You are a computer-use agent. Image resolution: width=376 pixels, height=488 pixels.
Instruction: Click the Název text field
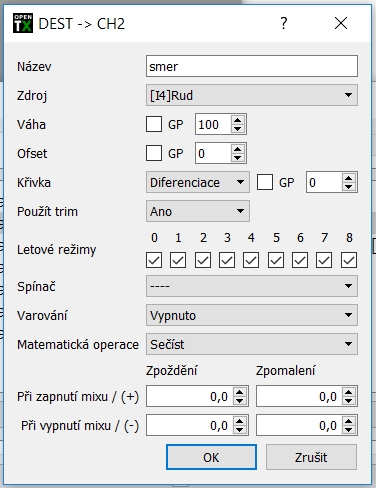point(252,66)
